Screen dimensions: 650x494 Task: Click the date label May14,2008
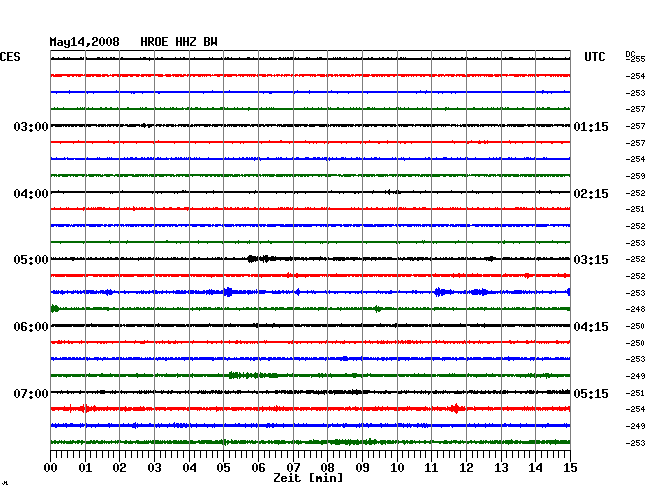pyautogui.click(x=85, y=42)
